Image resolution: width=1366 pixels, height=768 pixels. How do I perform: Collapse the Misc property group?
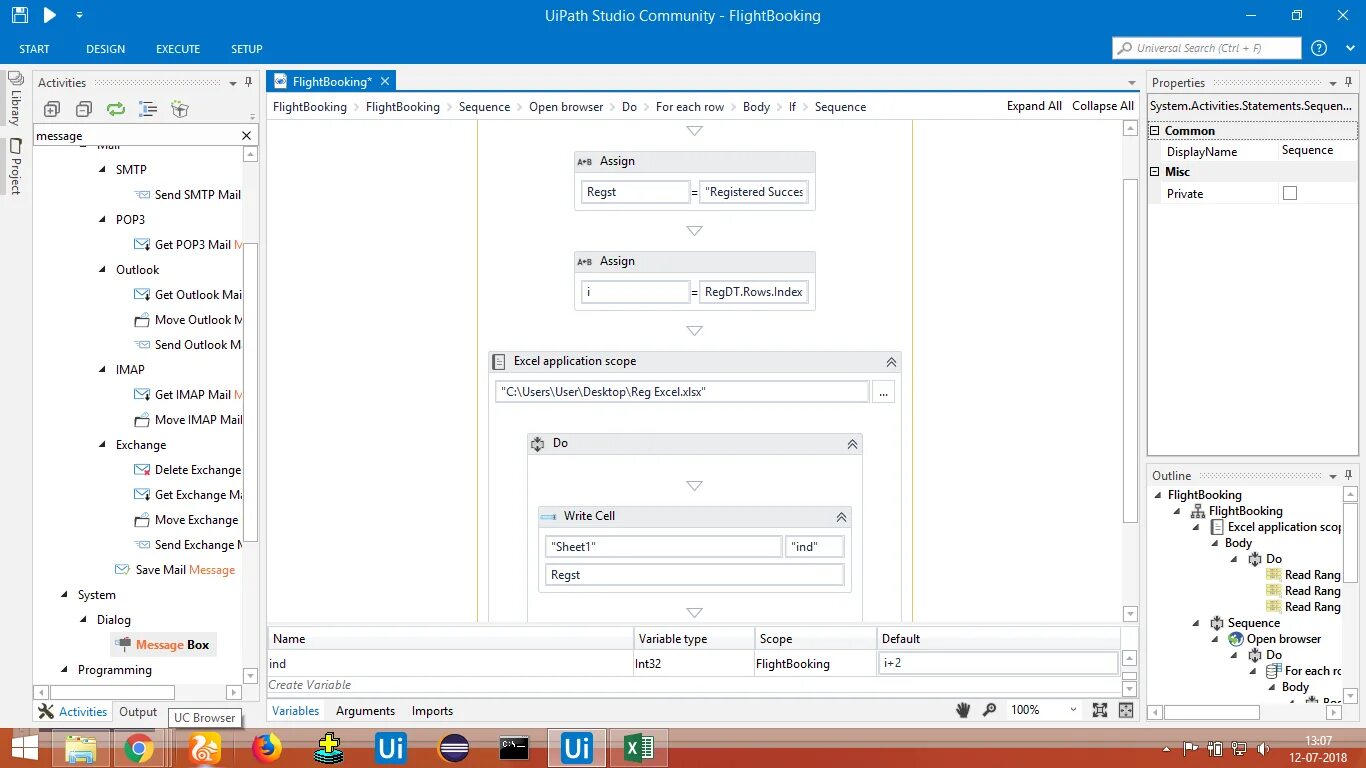pyautogui.click(x=1155, y=172)
